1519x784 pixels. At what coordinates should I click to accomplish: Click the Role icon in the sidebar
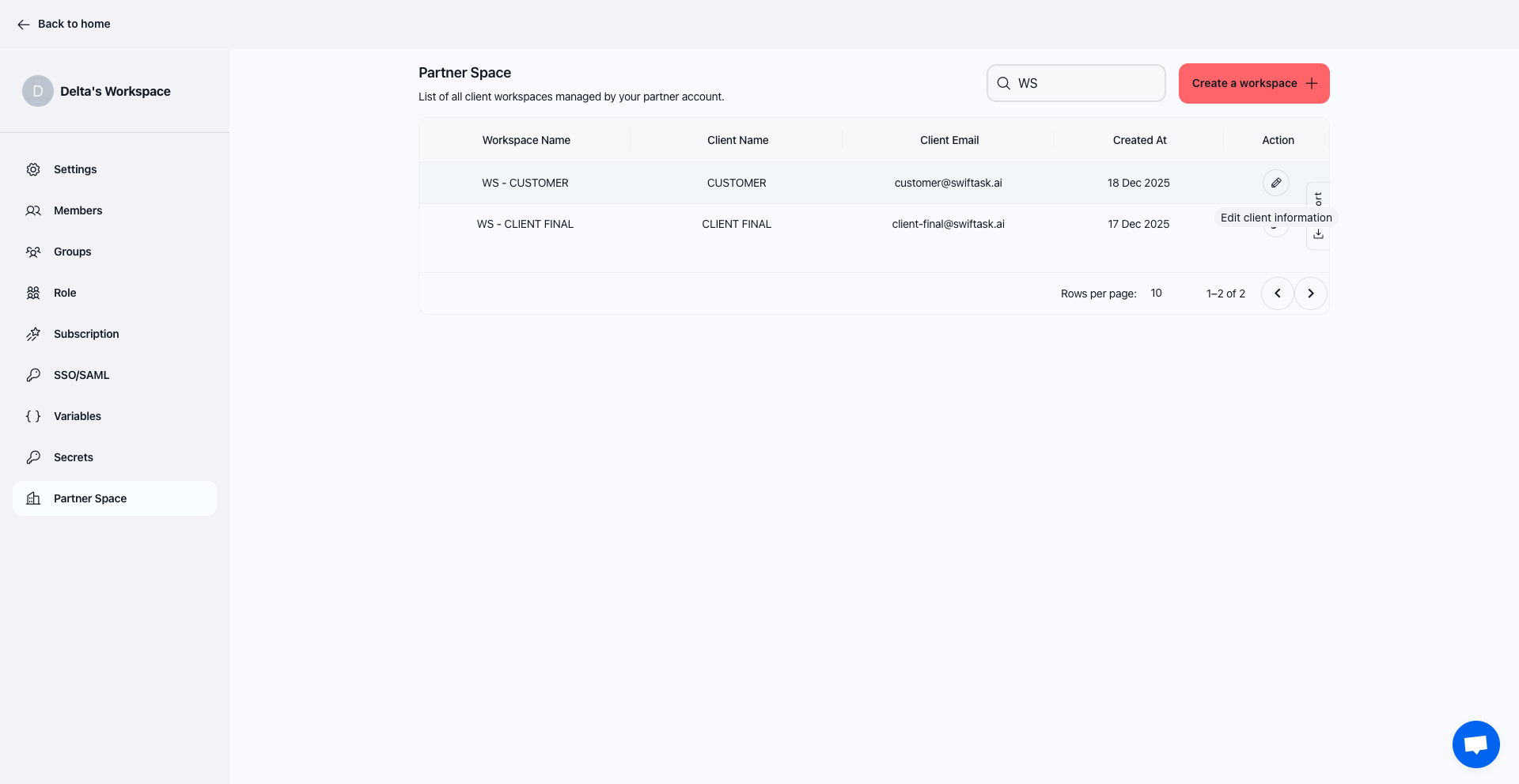tap(33, 293)
